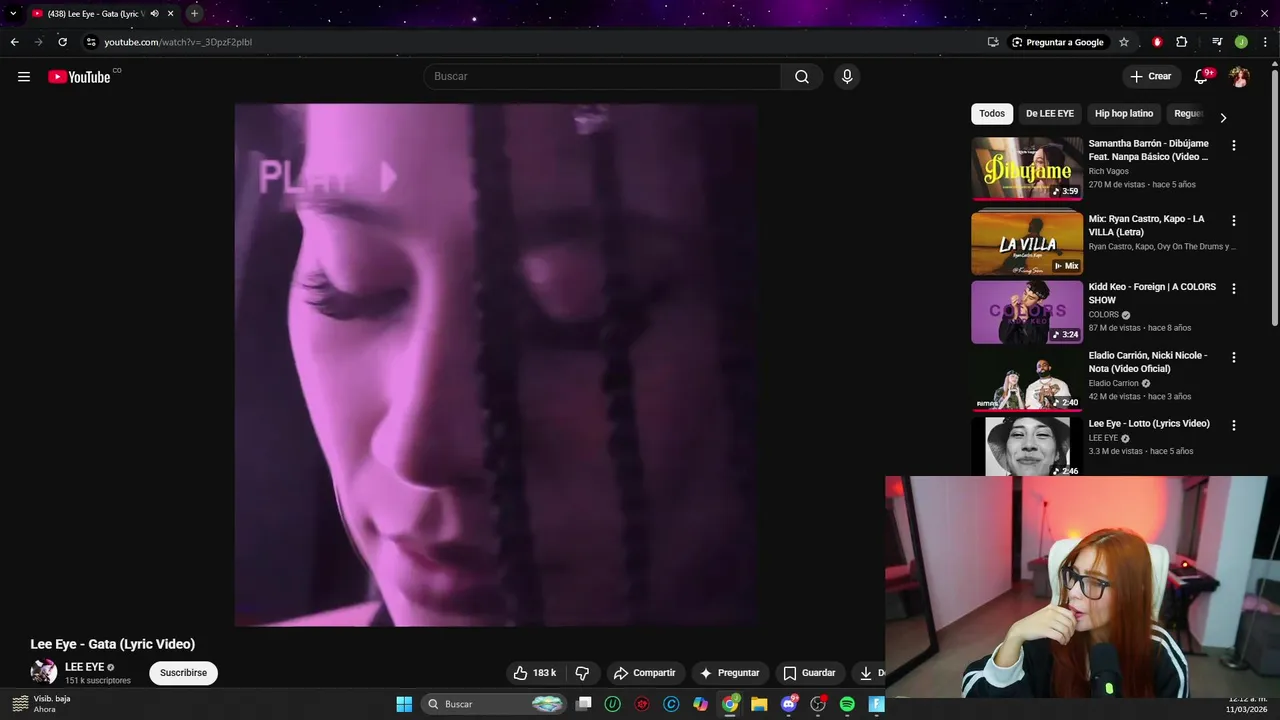The width and height of the screenshot is (1280, 720).
Task: Open the Rich Vagos channel name
Action: [1108, 171]
